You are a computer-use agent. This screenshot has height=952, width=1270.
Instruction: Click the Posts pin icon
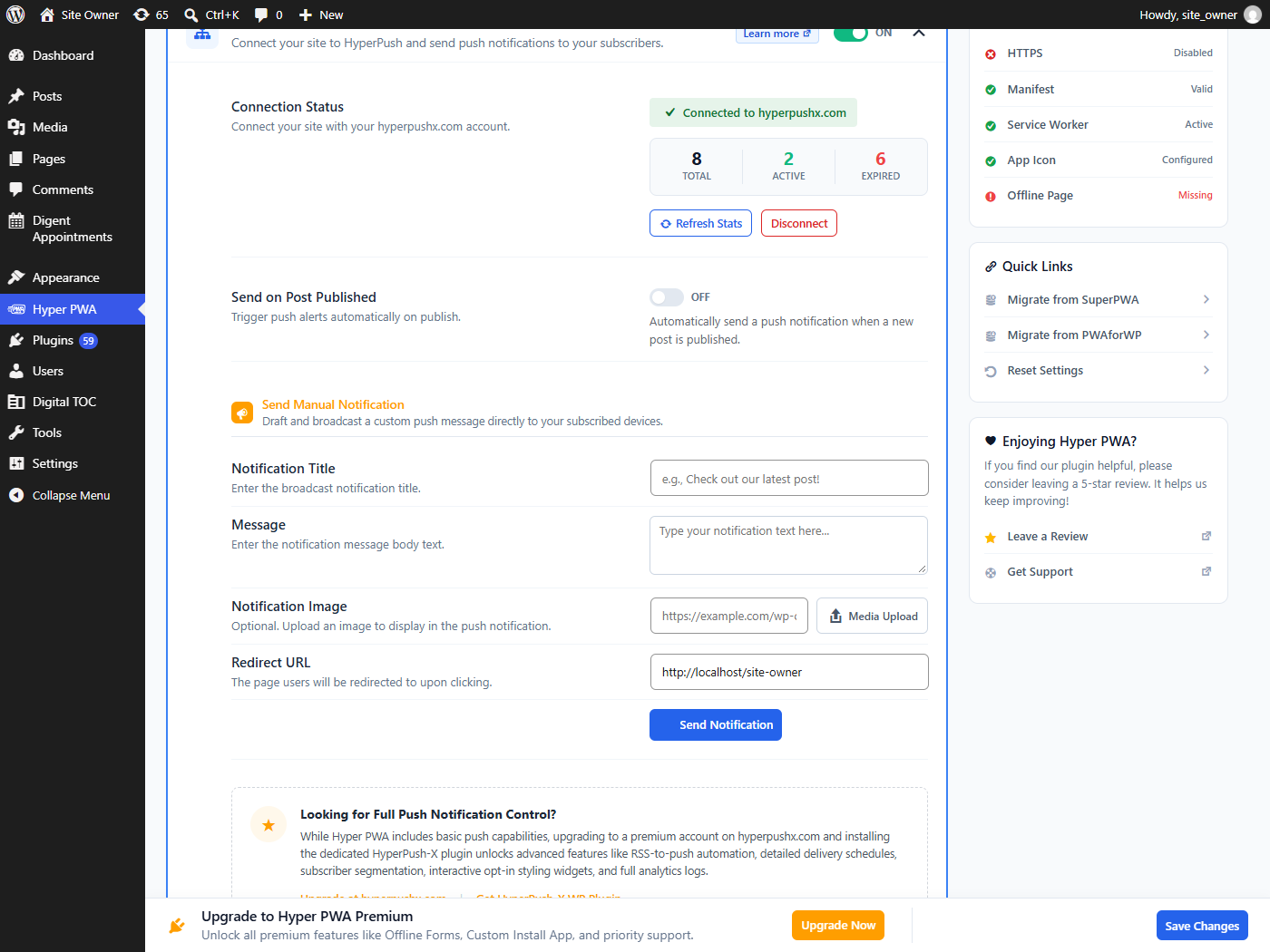(x=16, y=96)
